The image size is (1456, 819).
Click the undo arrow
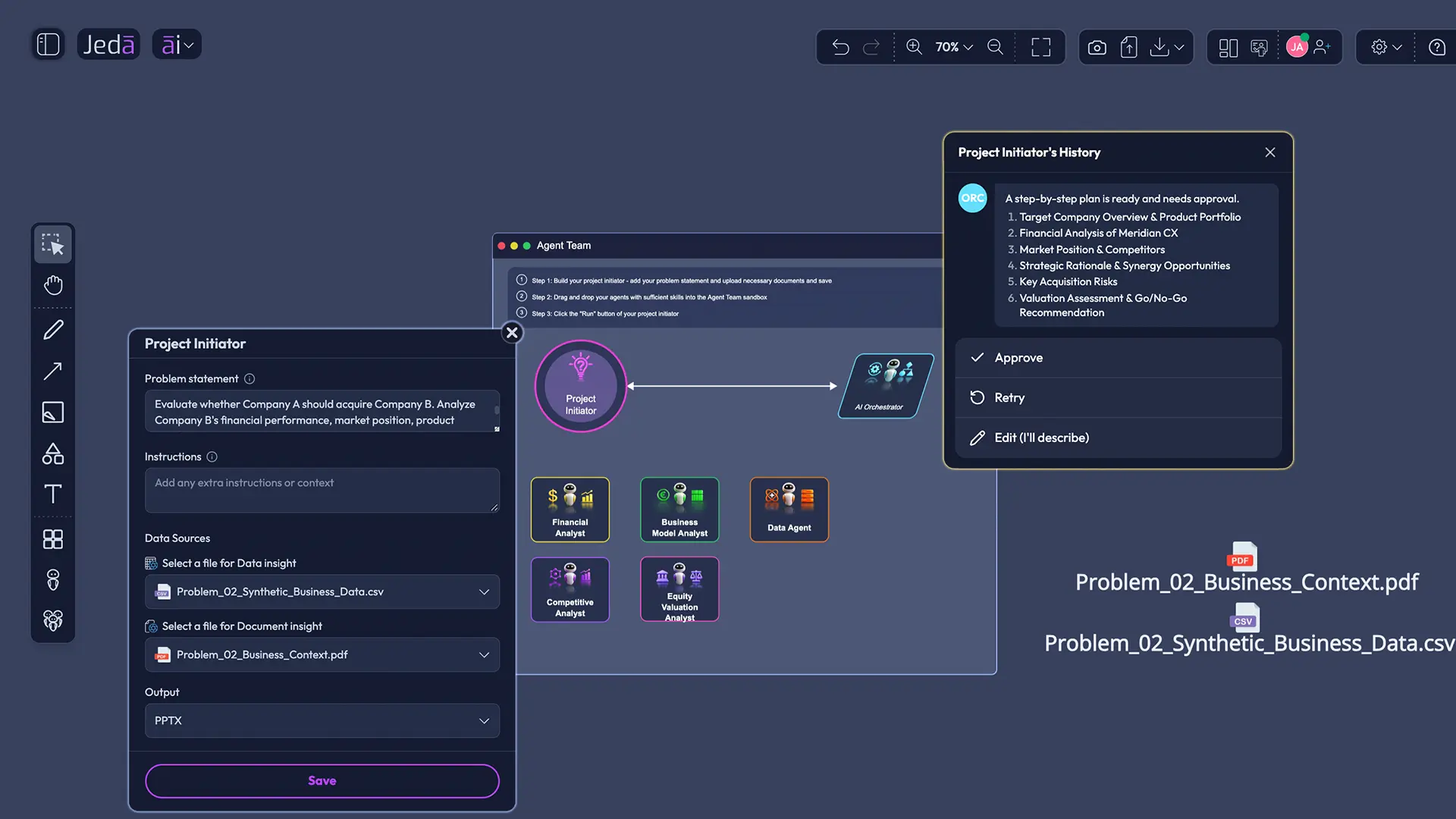[840, 47]
